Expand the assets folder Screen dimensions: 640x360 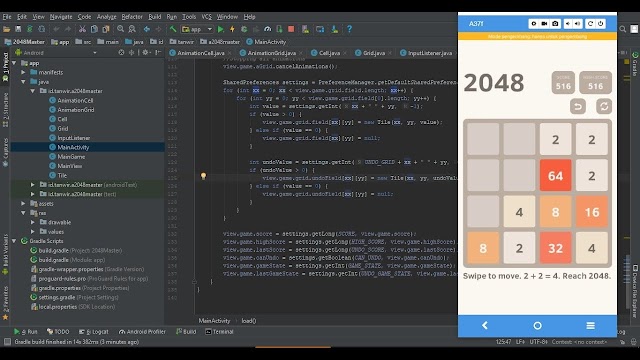[24, 203]
